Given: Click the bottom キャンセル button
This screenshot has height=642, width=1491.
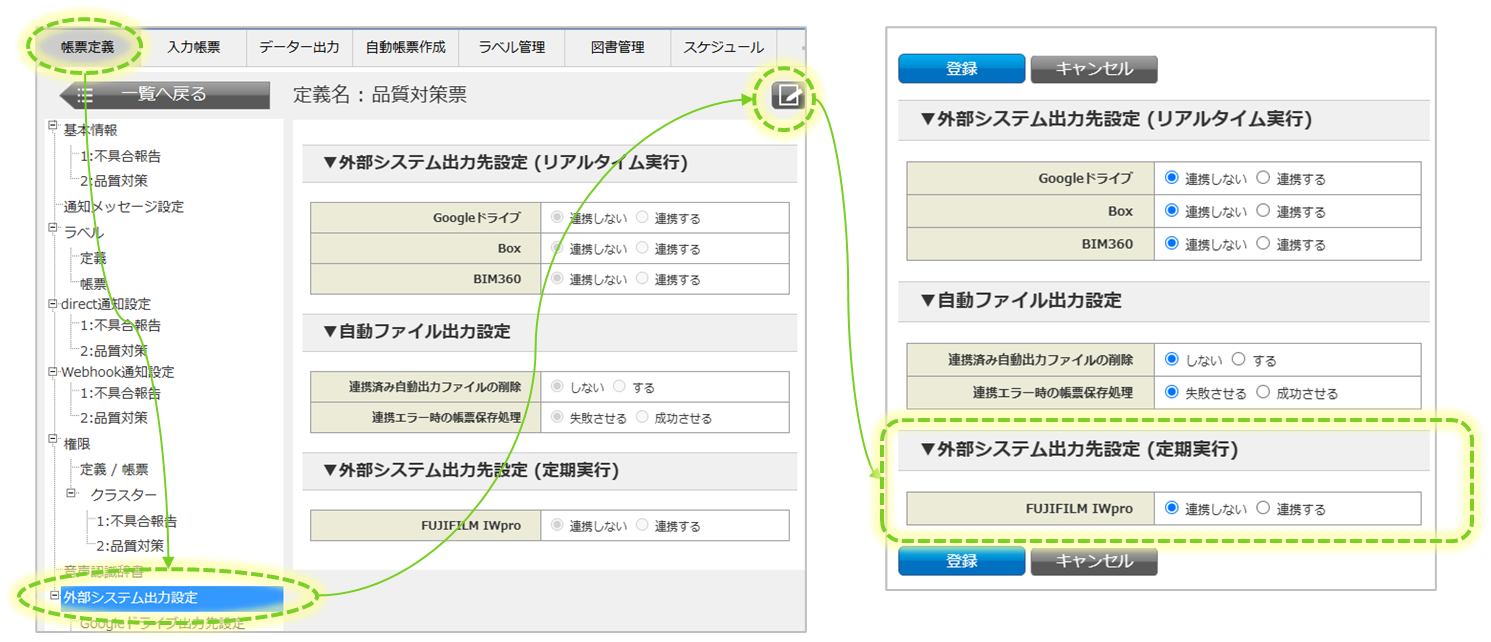Looking at the screenshot, I should [x=1094, y=561].
